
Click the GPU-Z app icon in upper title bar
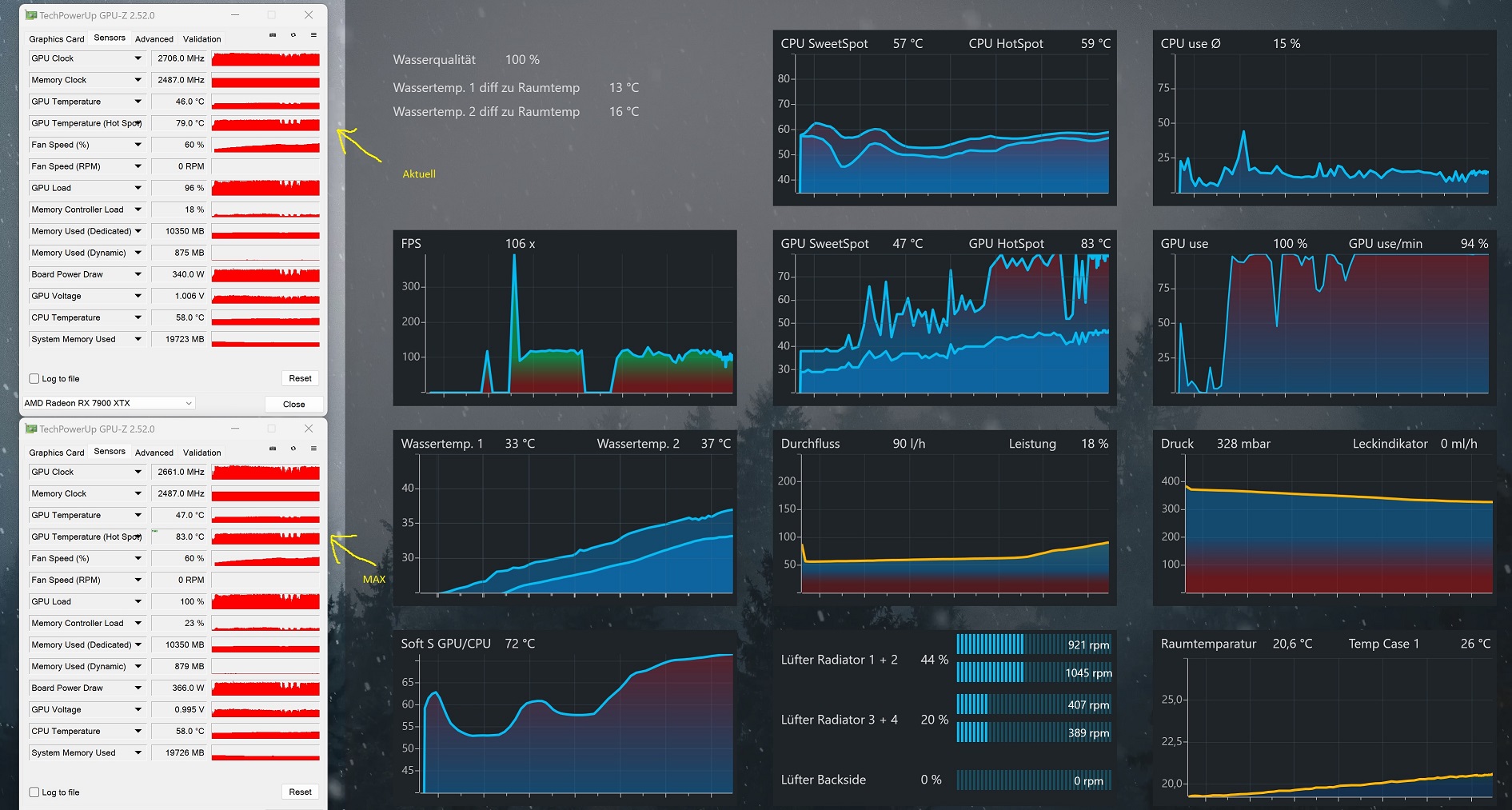[x=31, y=15]
